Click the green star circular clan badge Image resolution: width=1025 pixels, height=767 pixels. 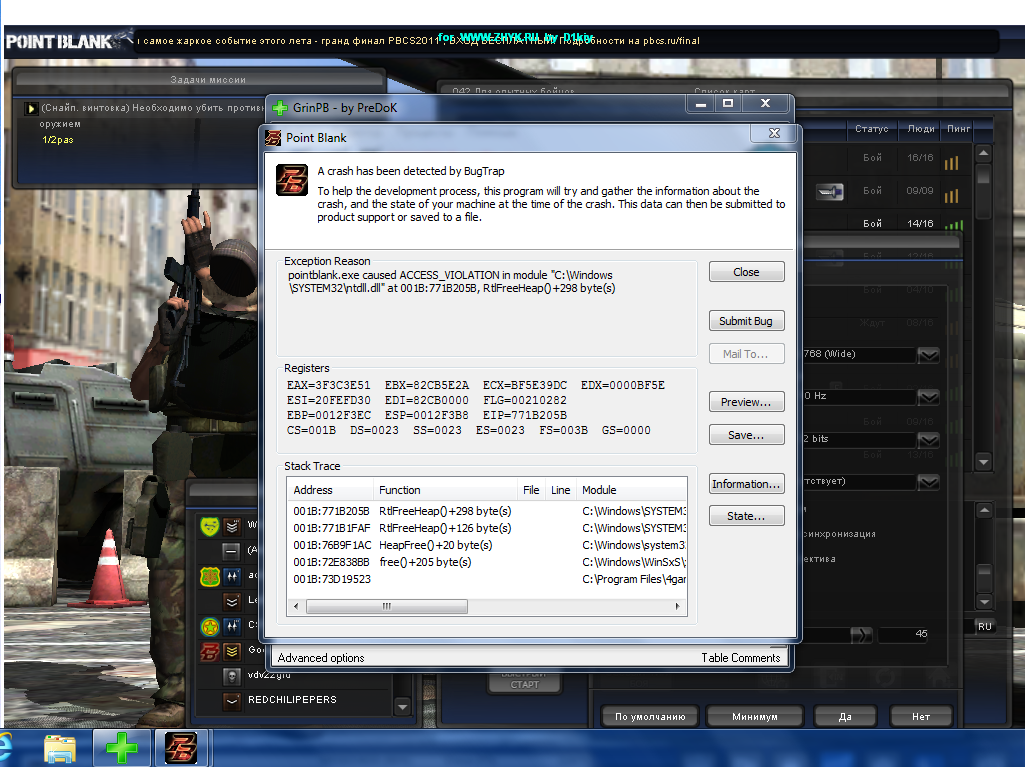[210, 626]
